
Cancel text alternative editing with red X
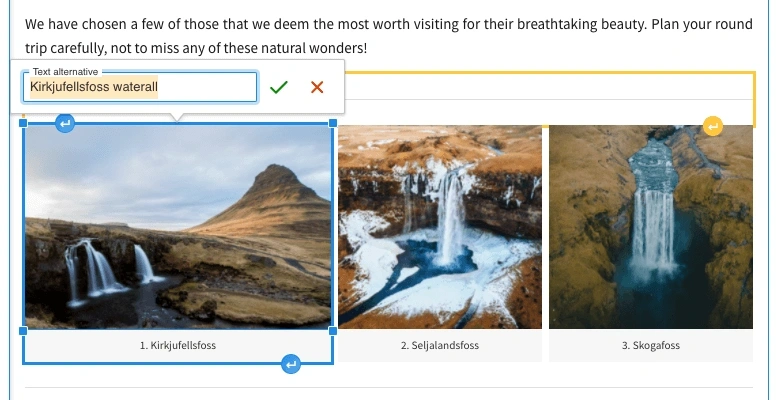317,88
